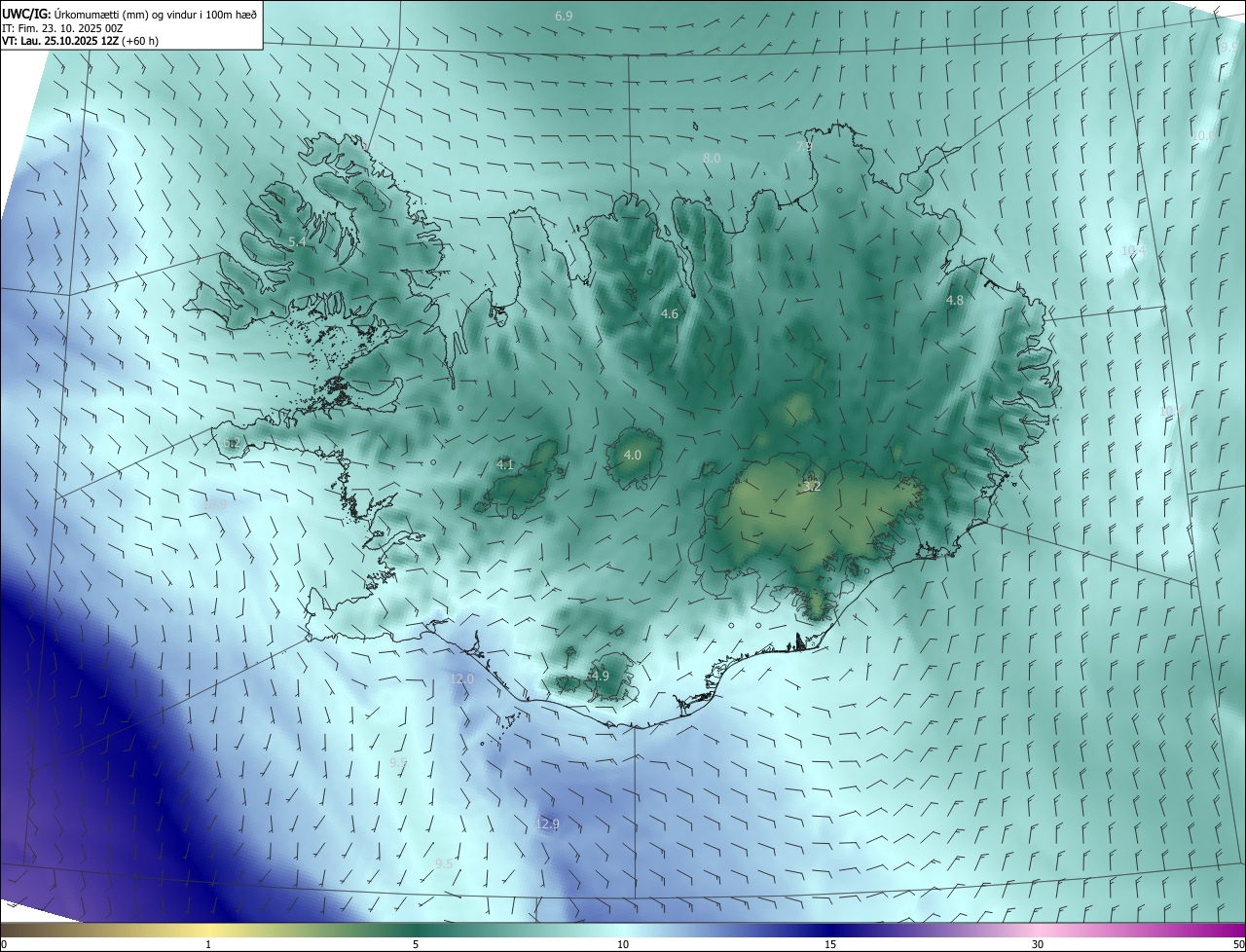Select the 4.9 value on the southern glacier
1246x952 pixels.
pos(601,676)
